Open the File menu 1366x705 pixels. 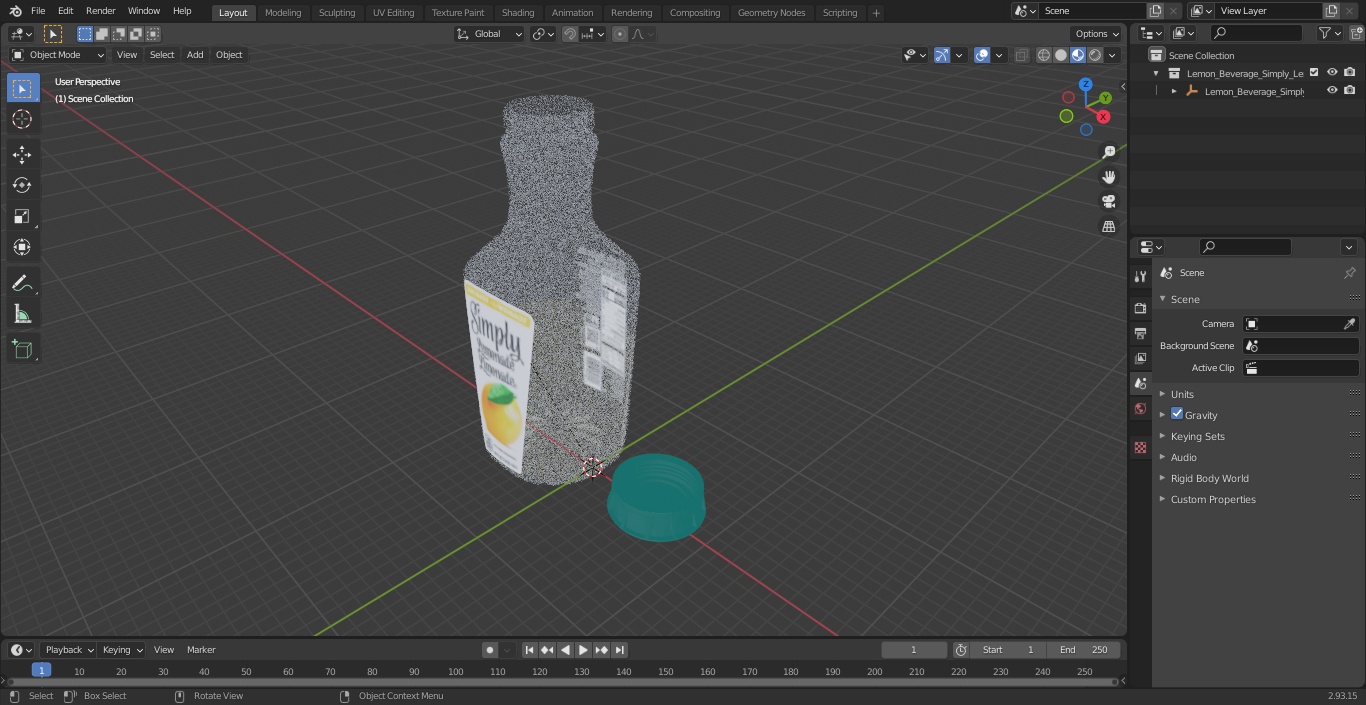coord(38,11)
